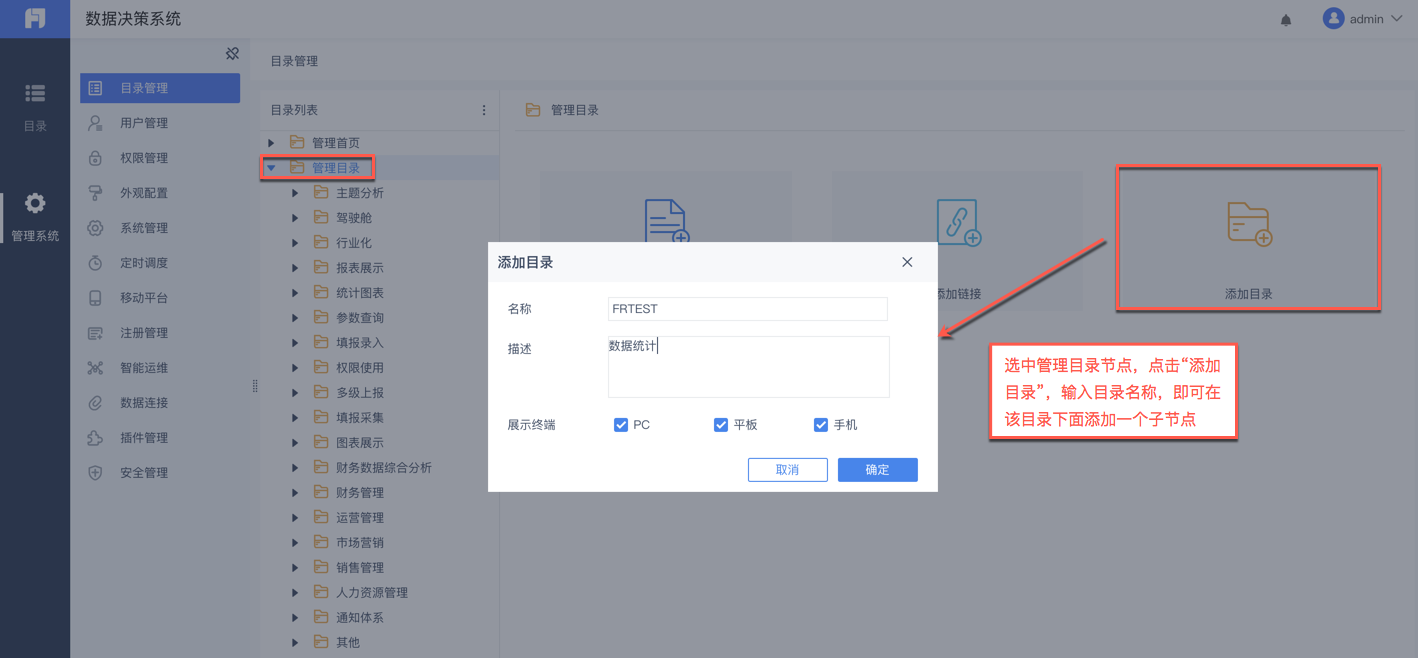Click the 描述 text area
Screen dimensions: 1418x658
748,367
